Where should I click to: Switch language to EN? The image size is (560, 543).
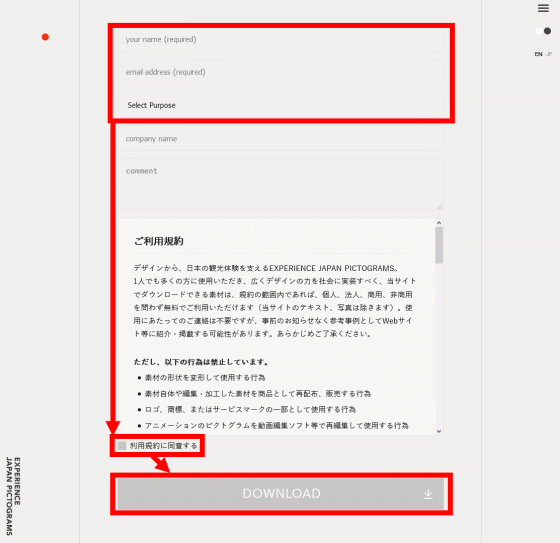pyautogui.click(x=538, y=54)
